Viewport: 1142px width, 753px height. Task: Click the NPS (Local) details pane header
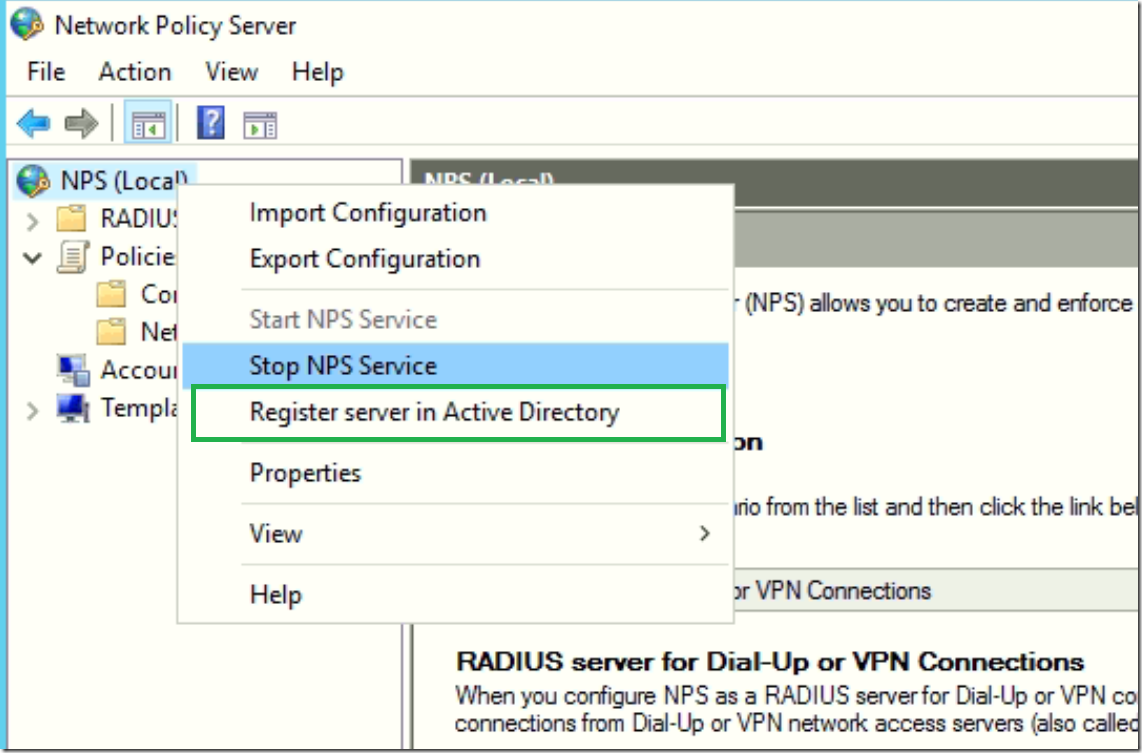(x=776, y=180)
